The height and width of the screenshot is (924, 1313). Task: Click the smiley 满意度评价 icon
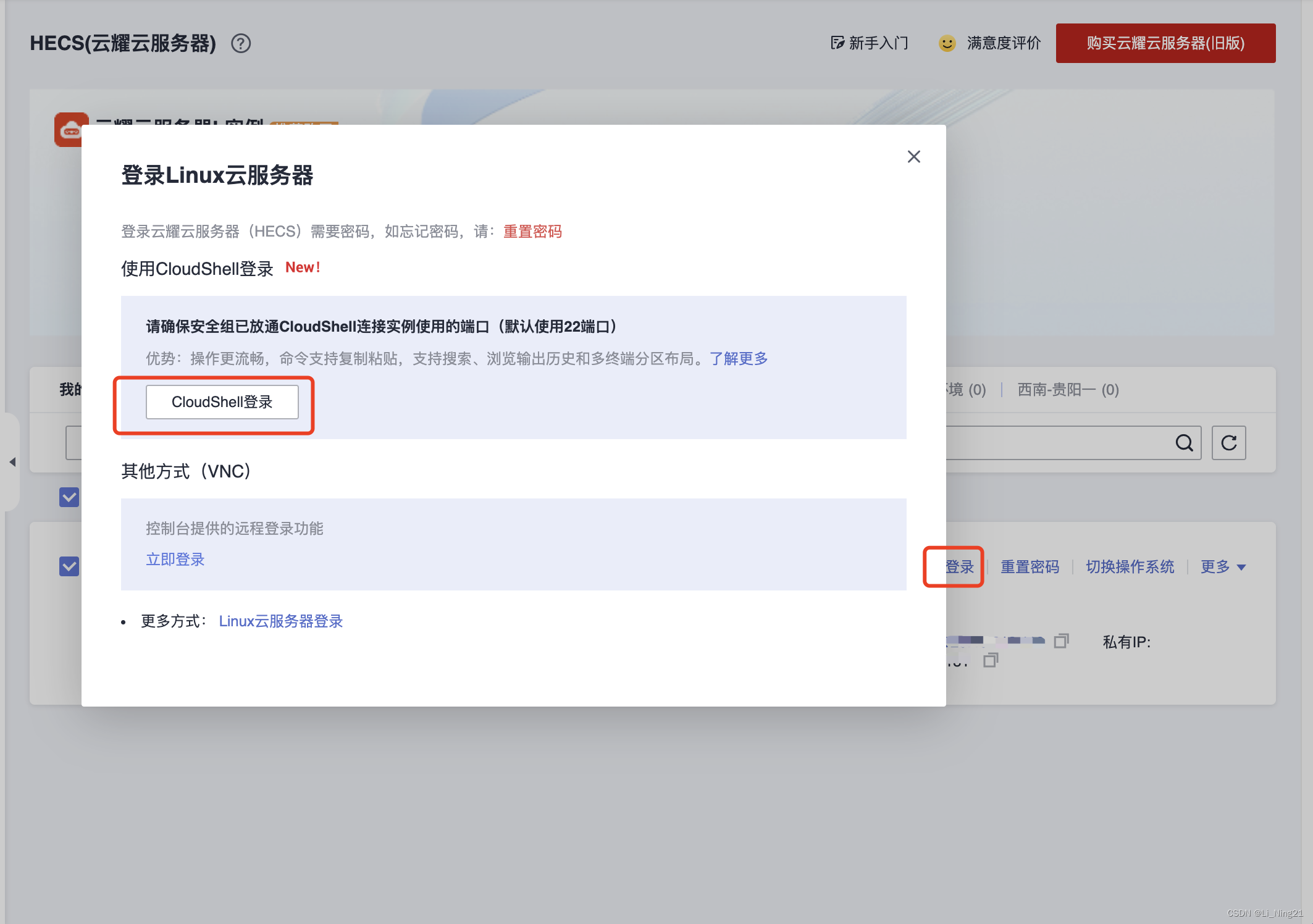point(946,43)
